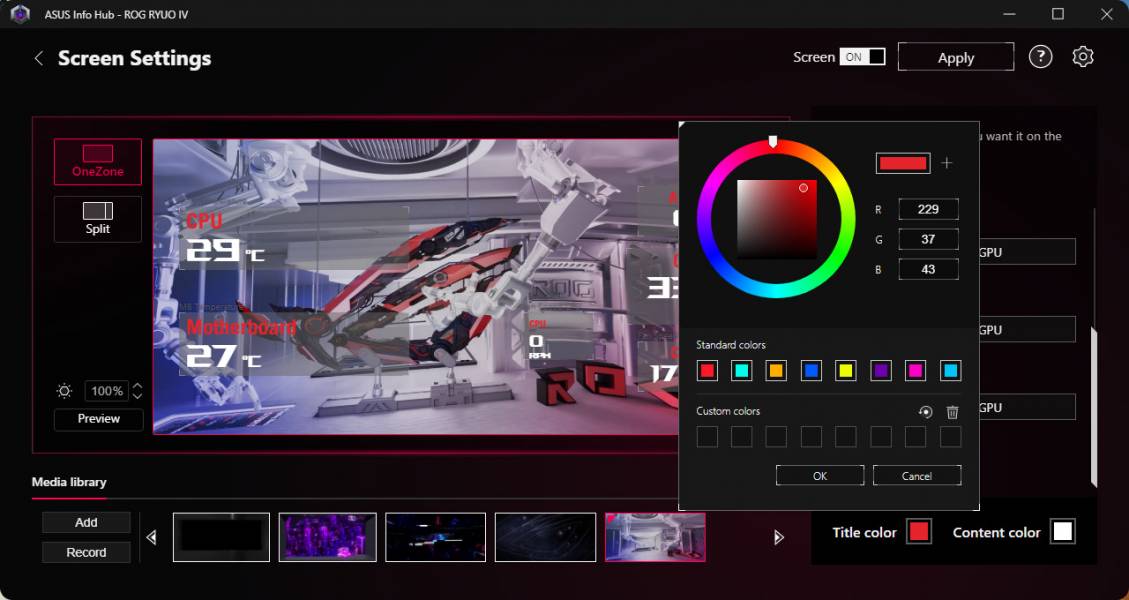Screen dimensions: 1129x600
Task: Click the Content color swatch
Action: (1062, 531)
